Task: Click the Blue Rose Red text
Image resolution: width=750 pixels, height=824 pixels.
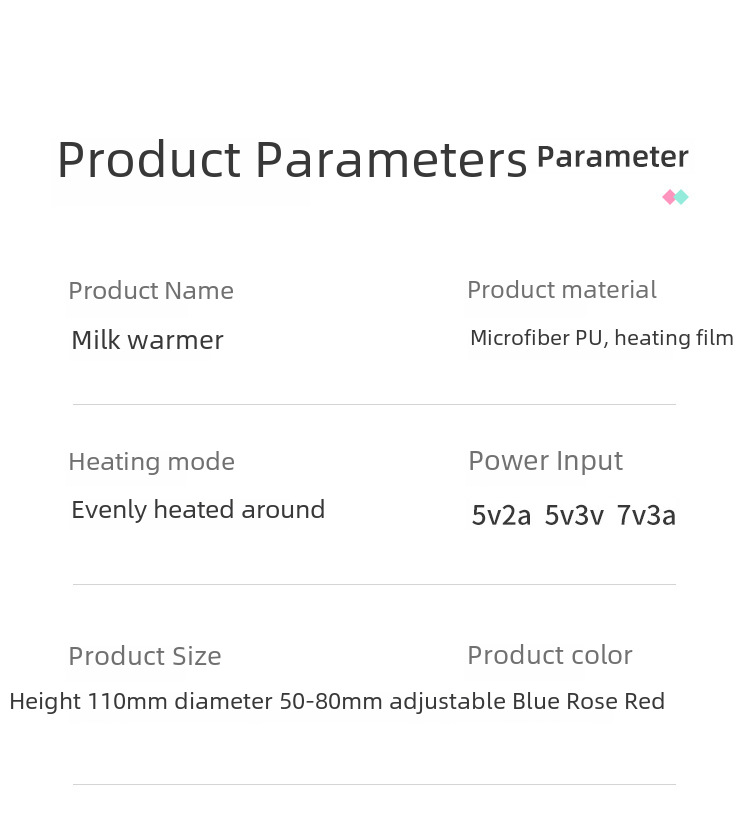Action: (x=589, y=702)
